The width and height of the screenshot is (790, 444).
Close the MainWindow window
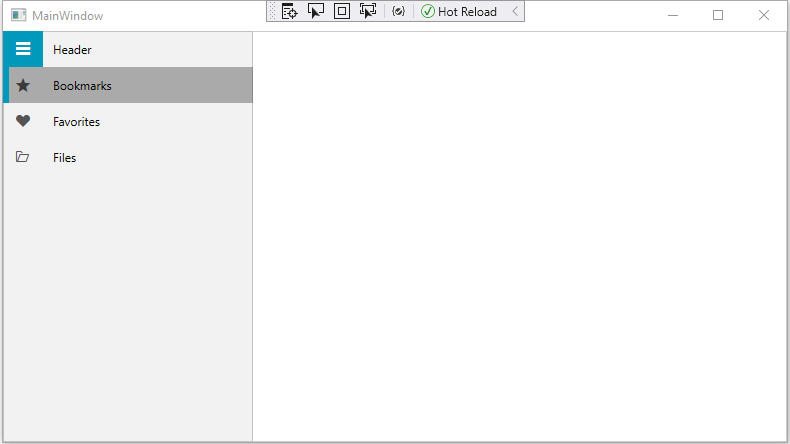point(764,16)
